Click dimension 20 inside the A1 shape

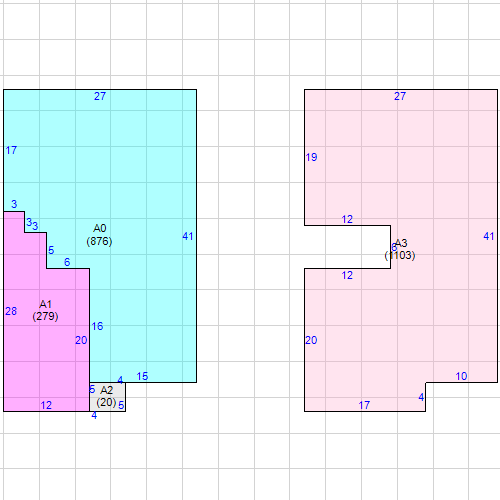pos(81,340)
